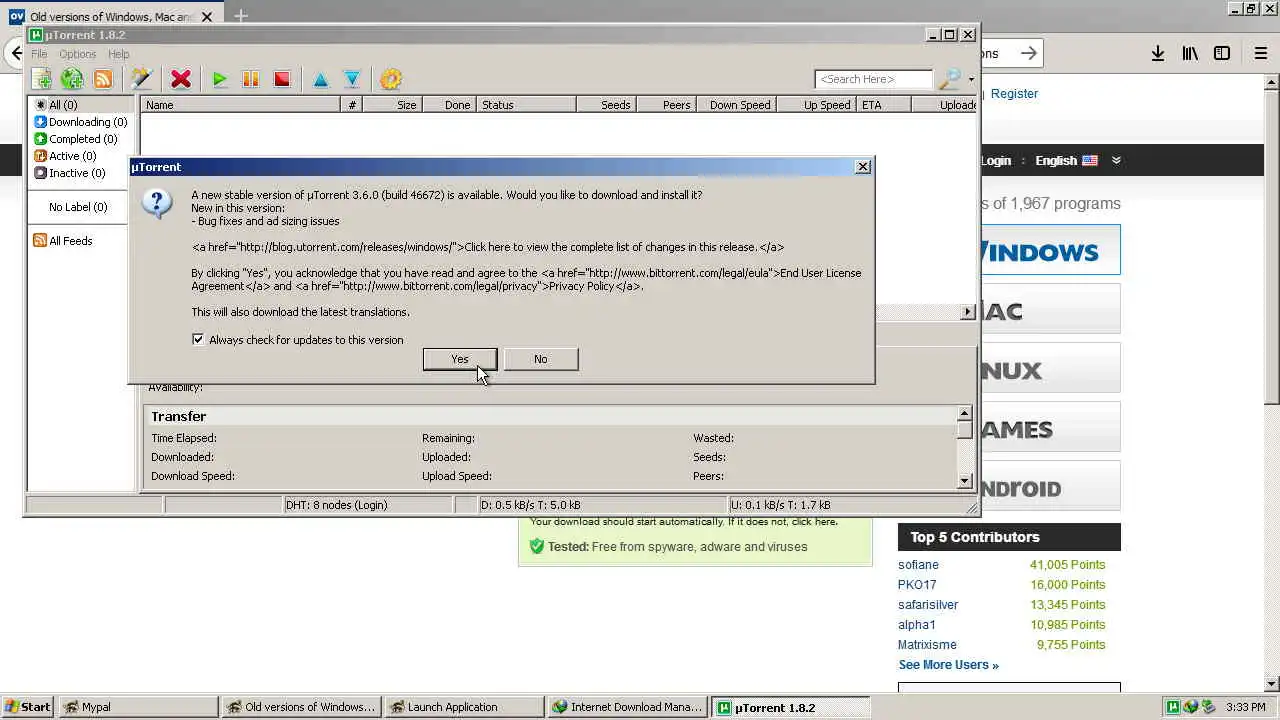Select All Feeds in sidebar

[x=63, y=241]
